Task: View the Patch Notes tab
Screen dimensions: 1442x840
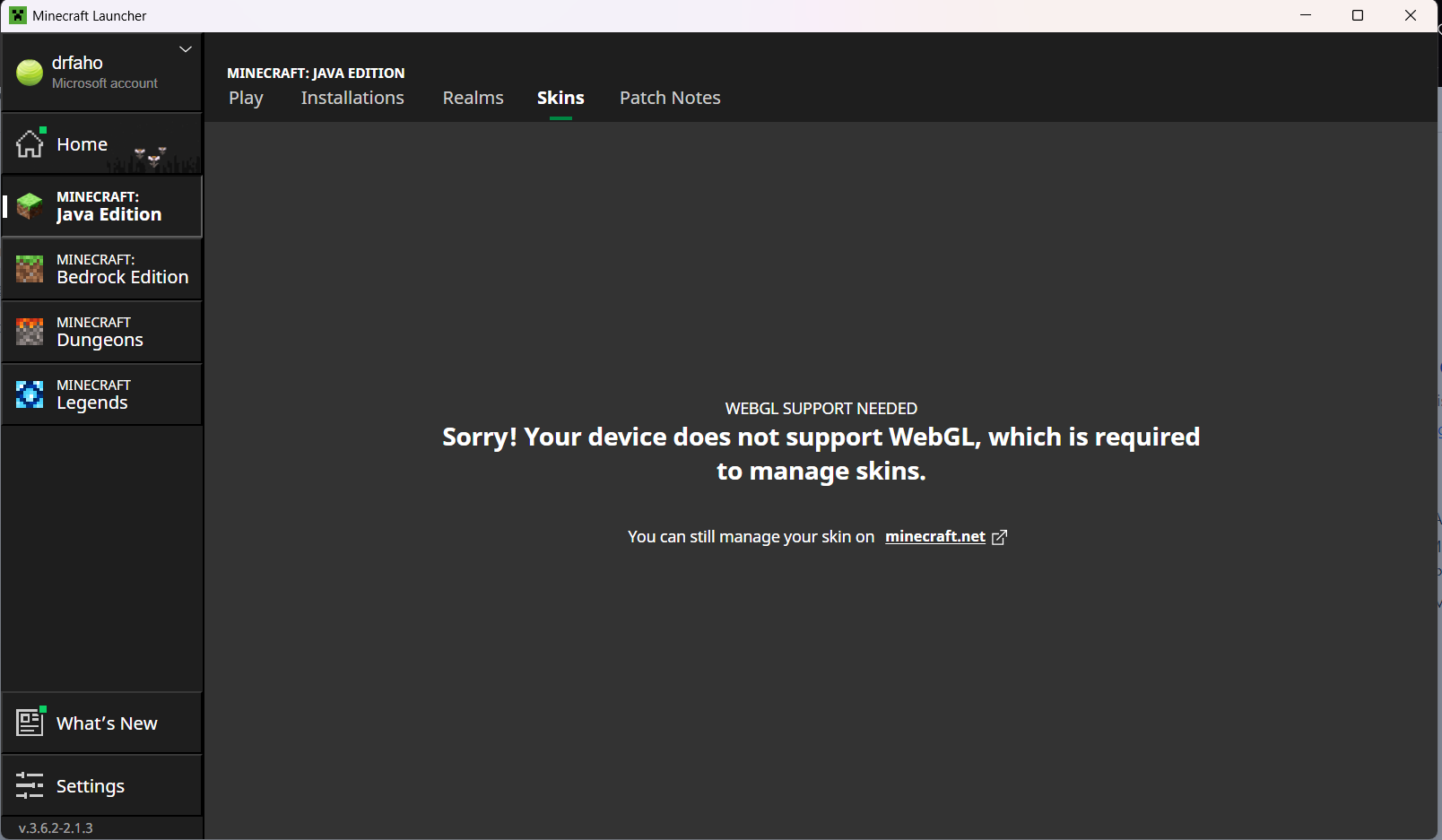Action: (x=670, y=98)
